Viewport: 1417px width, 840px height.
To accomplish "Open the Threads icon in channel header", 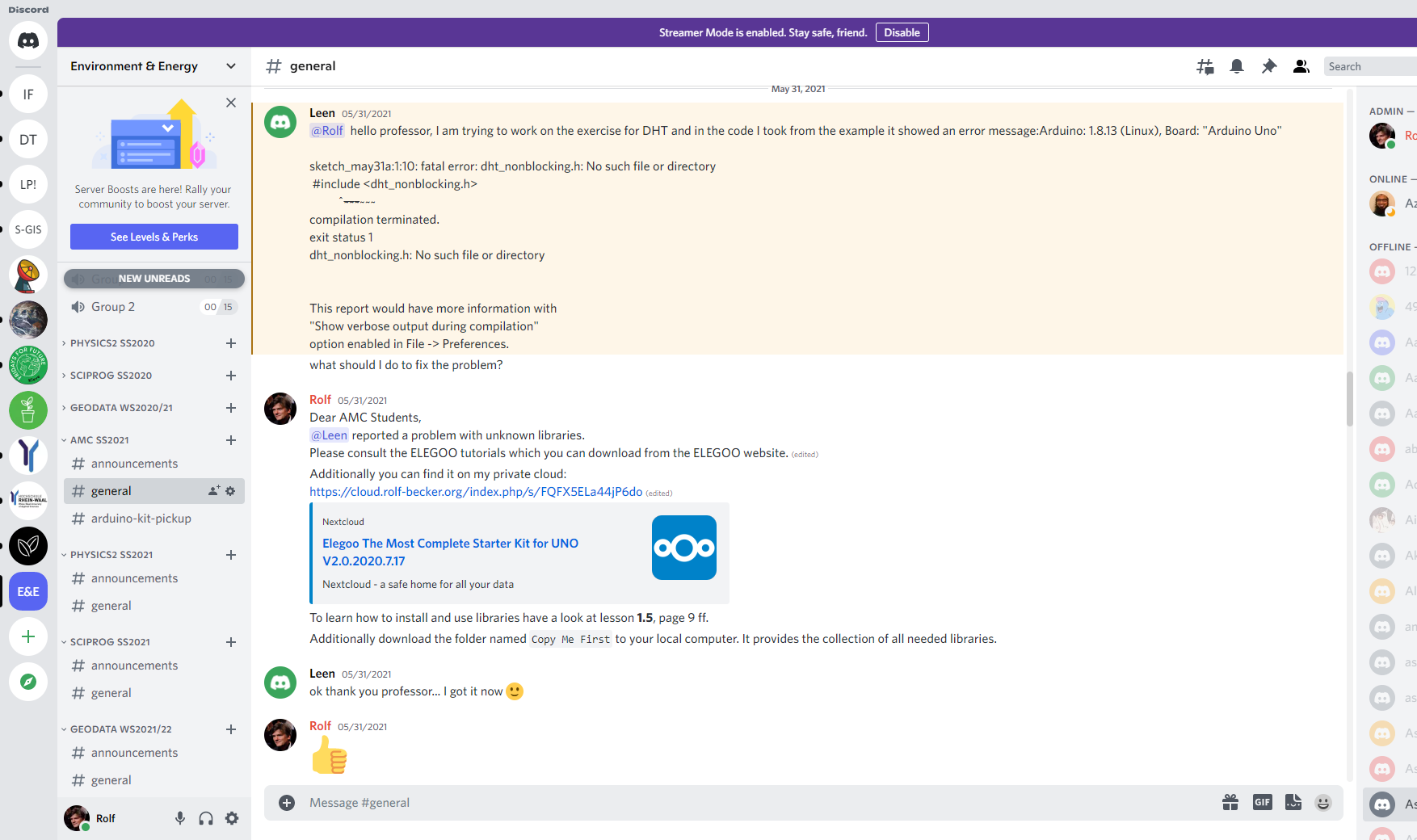I will 1205,66.
